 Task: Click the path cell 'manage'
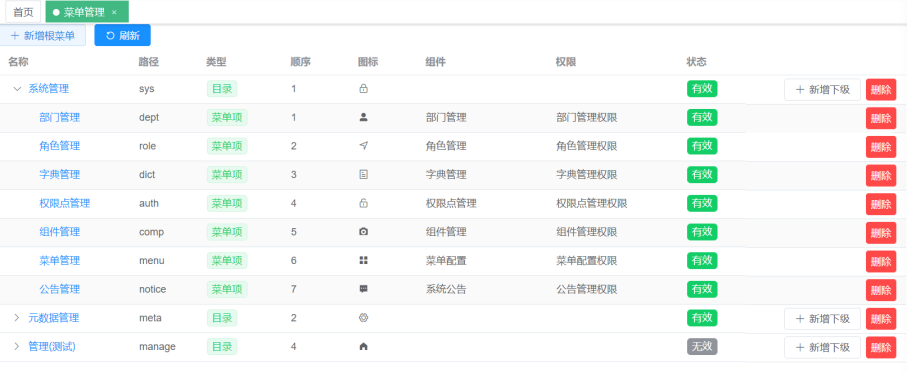coord(157,347)
